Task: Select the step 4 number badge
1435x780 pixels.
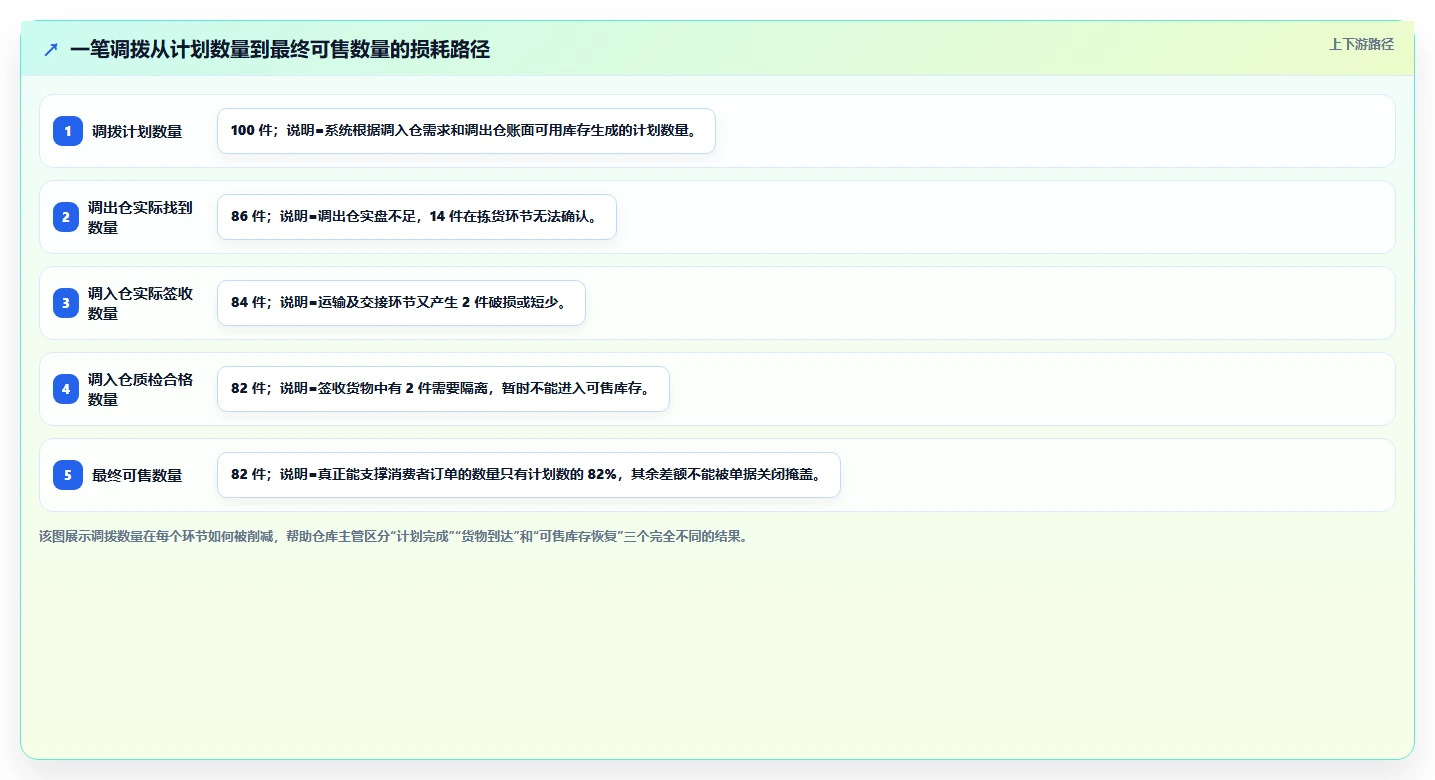Action: 66,389
